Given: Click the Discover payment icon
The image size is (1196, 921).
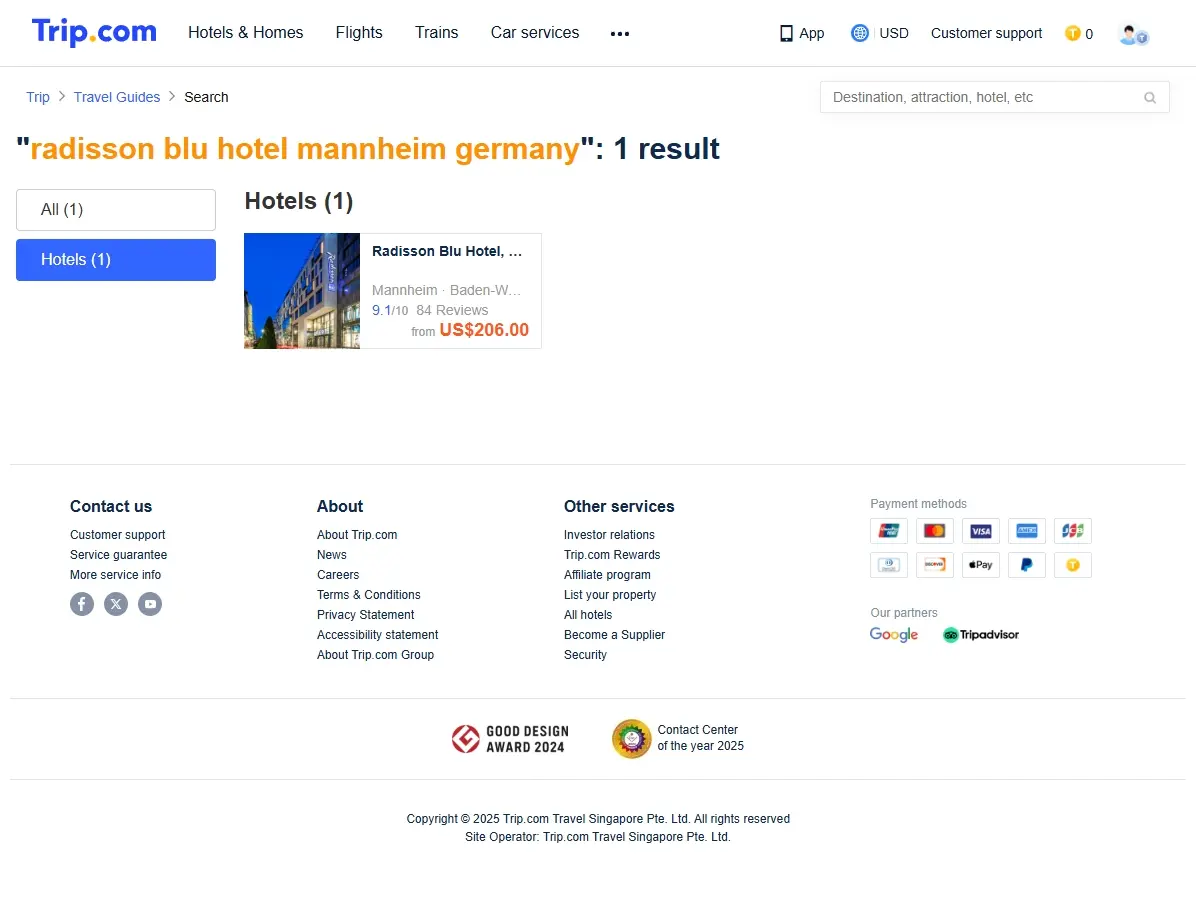Looking at the screenshot, I should 934,565.
